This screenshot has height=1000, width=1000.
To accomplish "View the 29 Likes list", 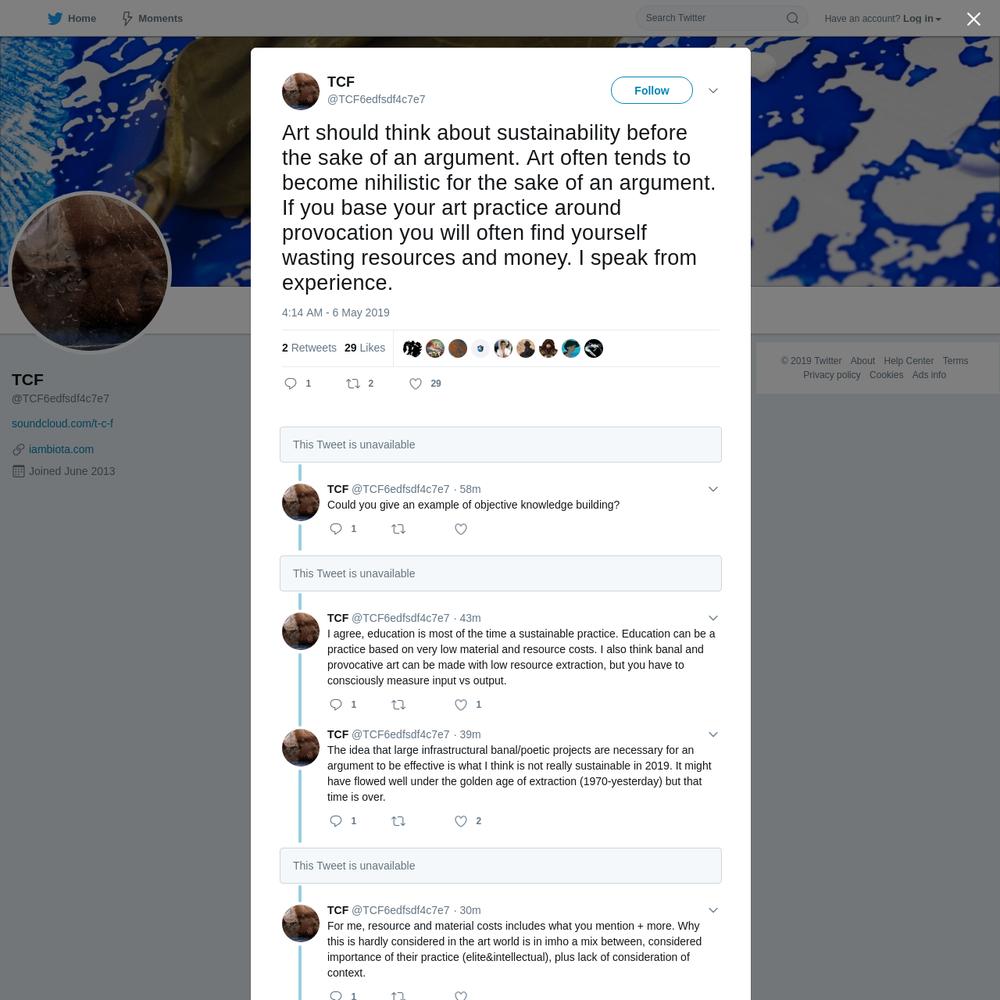I will click(365, 348).
